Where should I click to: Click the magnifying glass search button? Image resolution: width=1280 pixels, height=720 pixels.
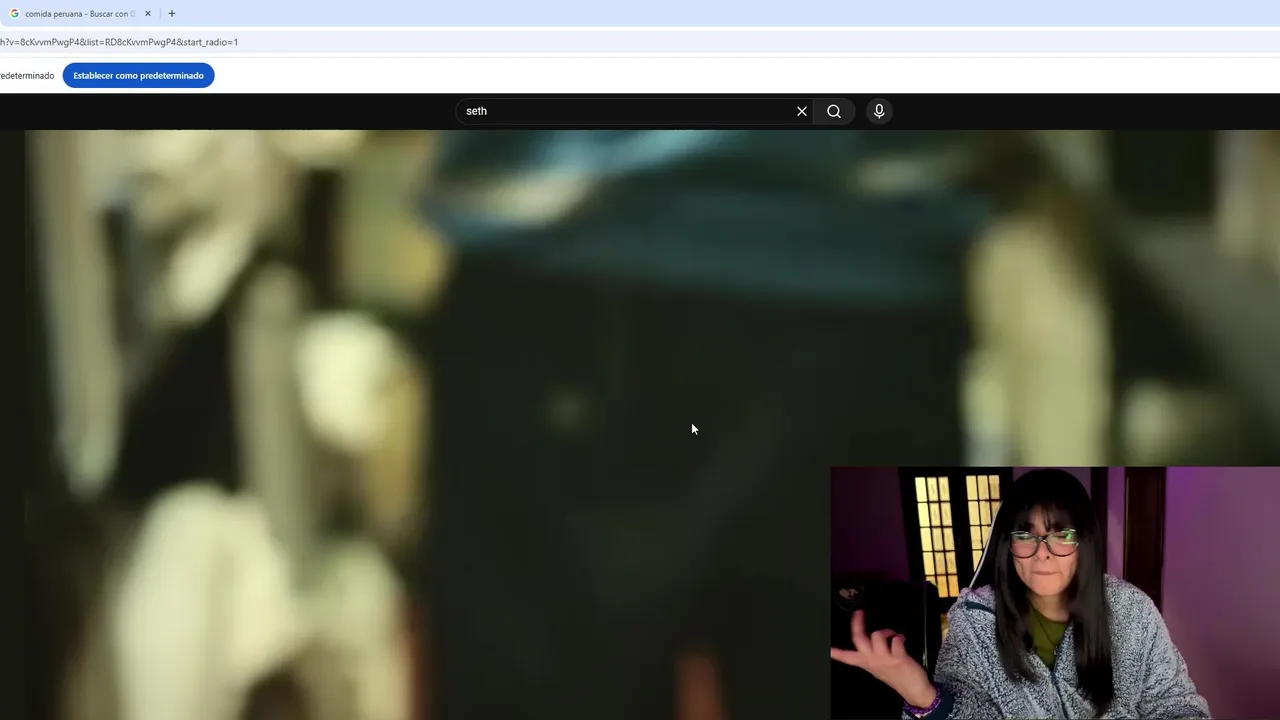[x=834, y=111]
